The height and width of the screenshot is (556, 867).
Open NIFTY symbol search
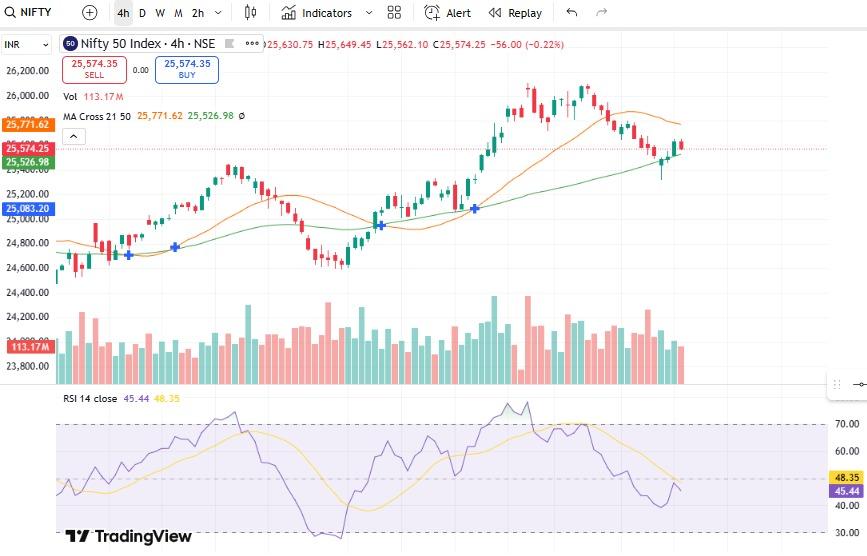(28, 12)
